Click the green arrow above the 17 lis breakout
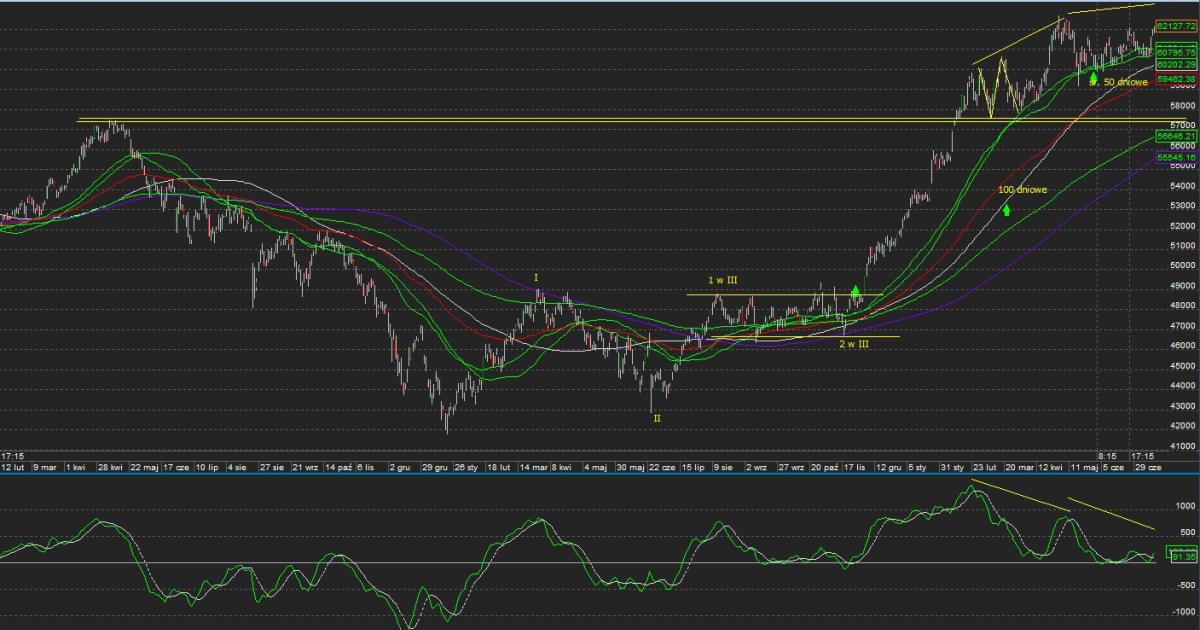Image resolution: width=1200 pixels, height=630 pixels. (x=855, y=294)
